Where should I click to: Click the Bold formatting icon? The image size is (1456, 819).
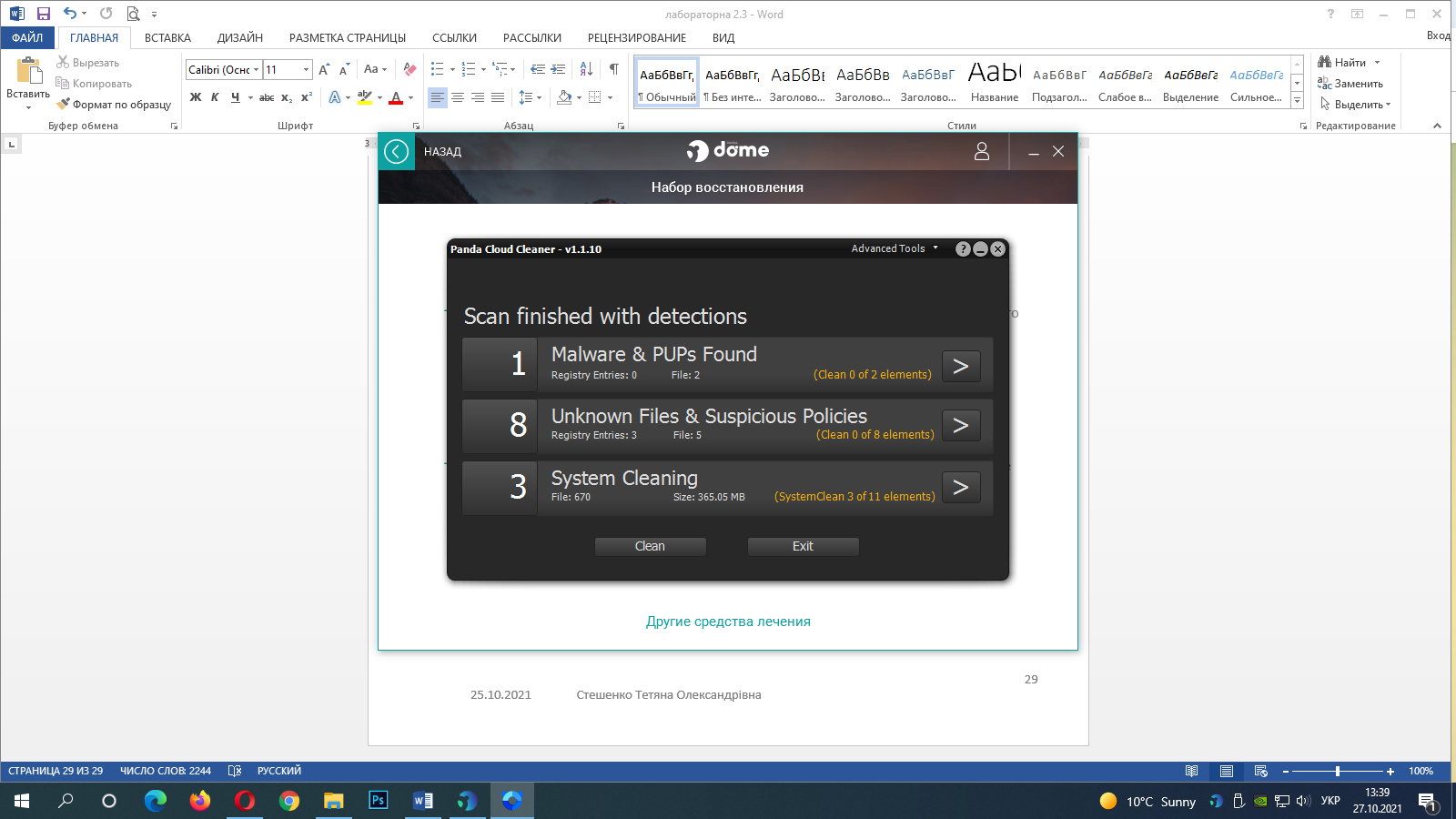[196, 97]
